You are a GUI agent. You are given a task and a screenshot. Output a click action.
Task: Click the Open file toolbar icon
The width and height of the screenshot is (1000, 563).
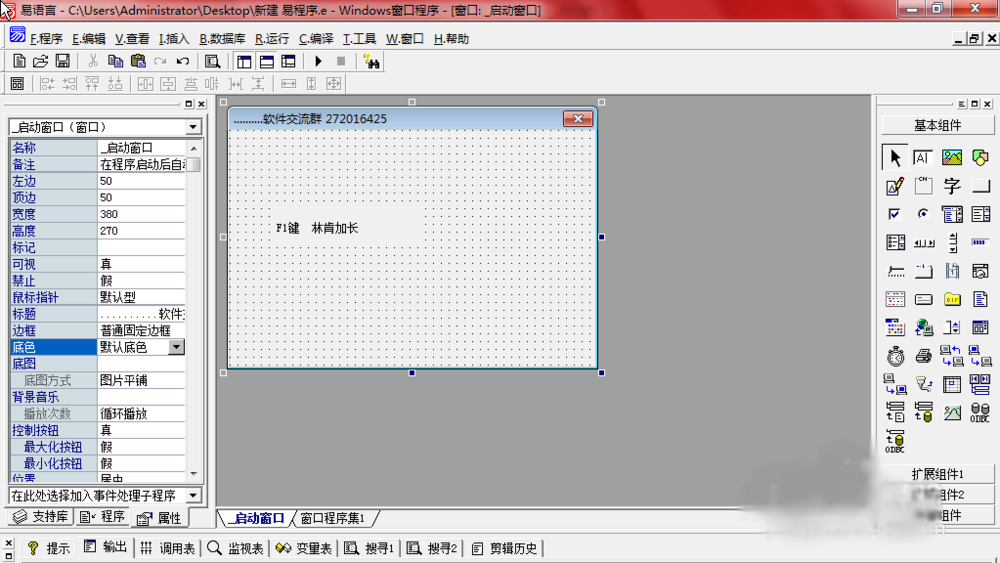[40, 61]
